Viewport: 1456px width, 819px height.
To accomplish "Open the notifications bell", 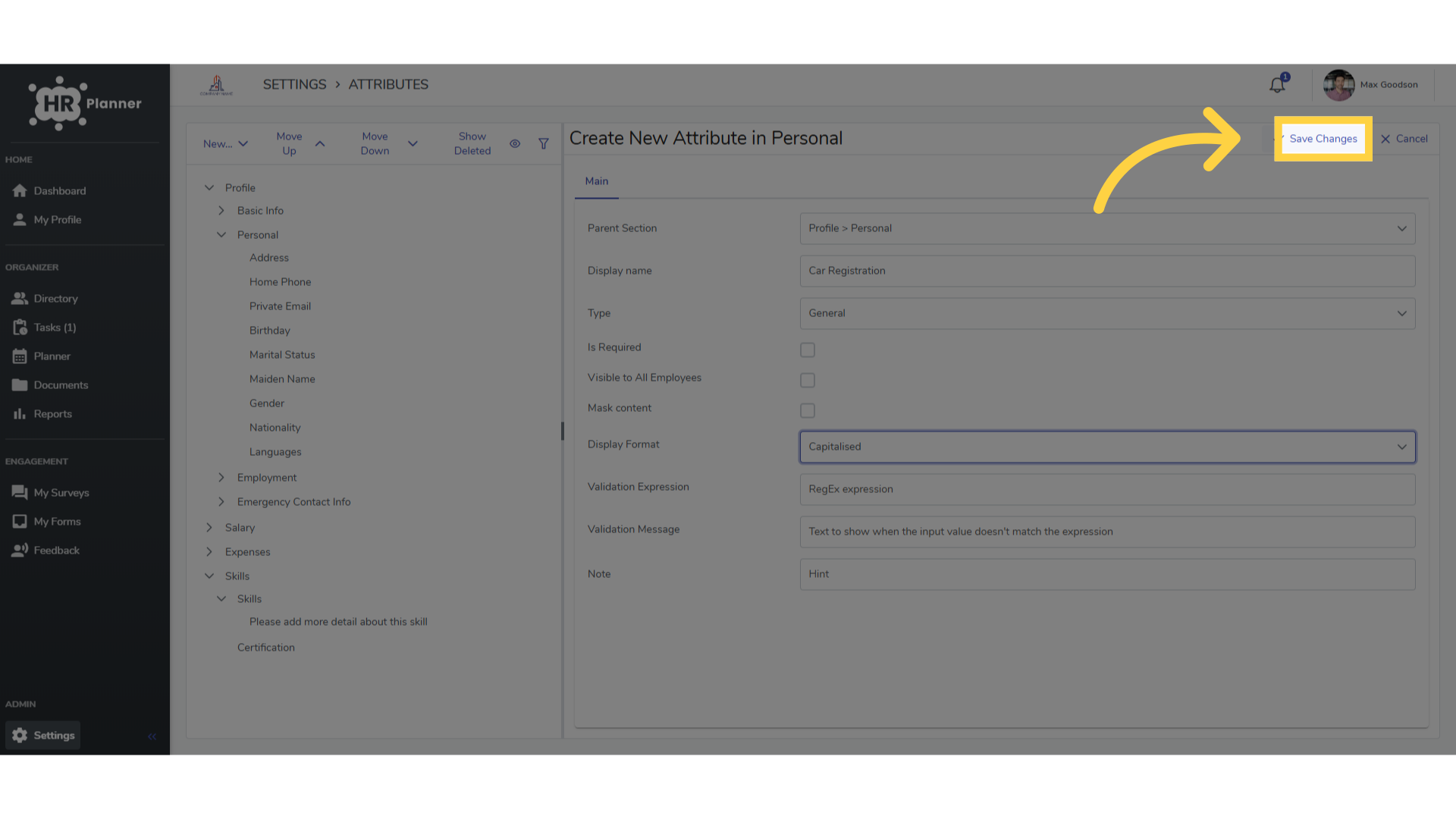I will pos(1278,84).
